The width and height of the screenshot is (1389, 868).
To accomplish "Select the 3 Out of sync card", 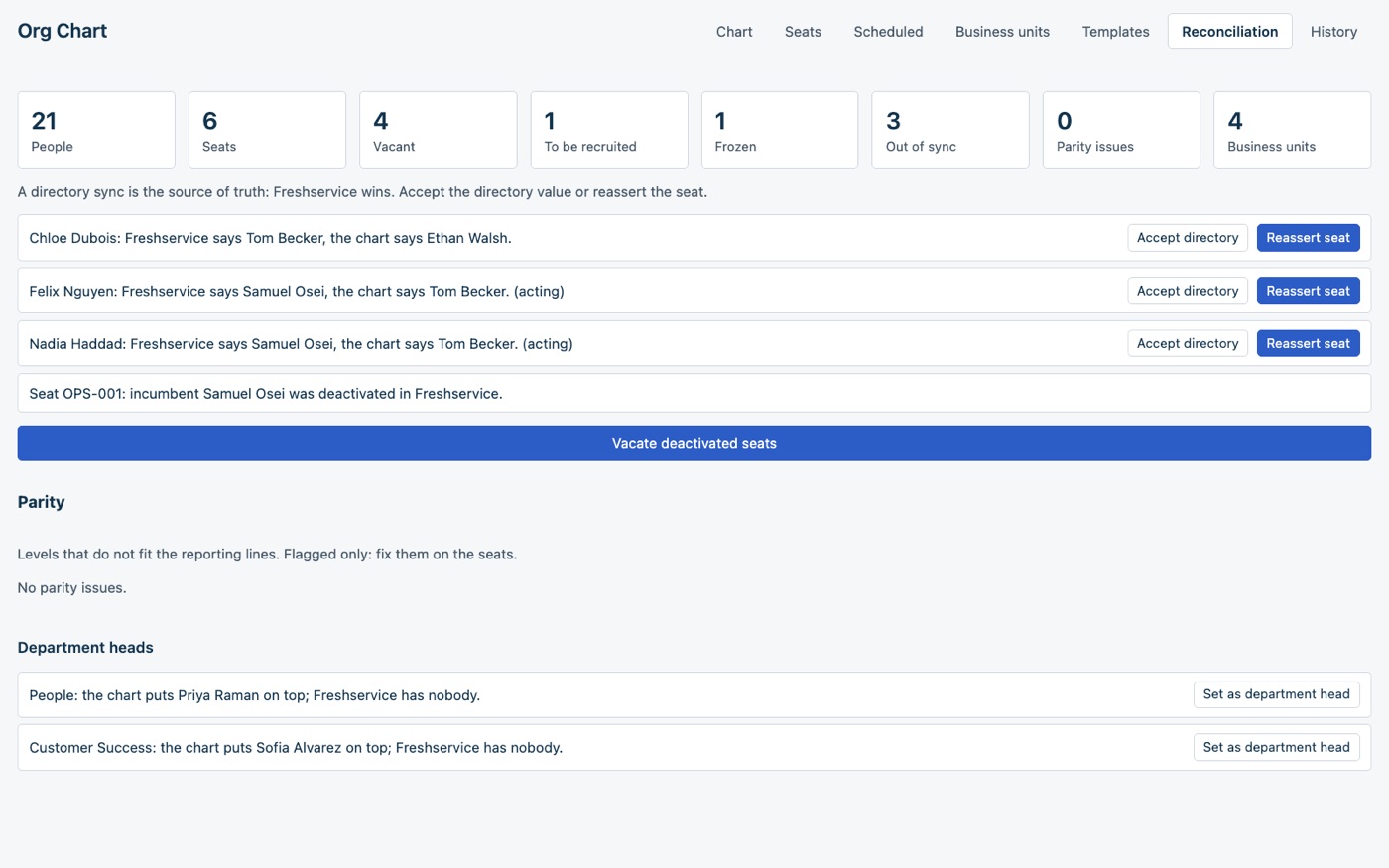I will [950, 130].
